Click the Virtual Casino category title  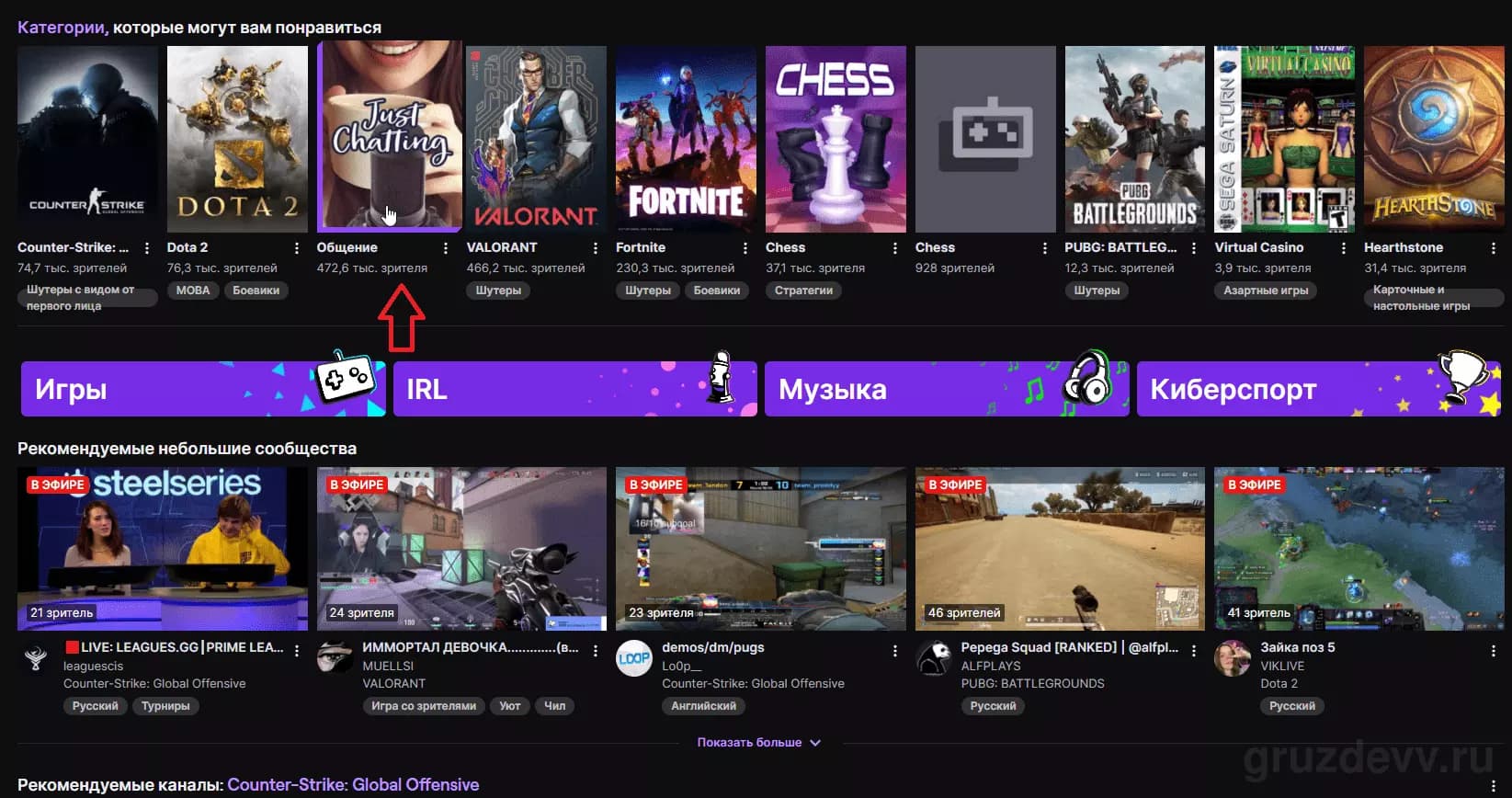(x=1259, y=247)
